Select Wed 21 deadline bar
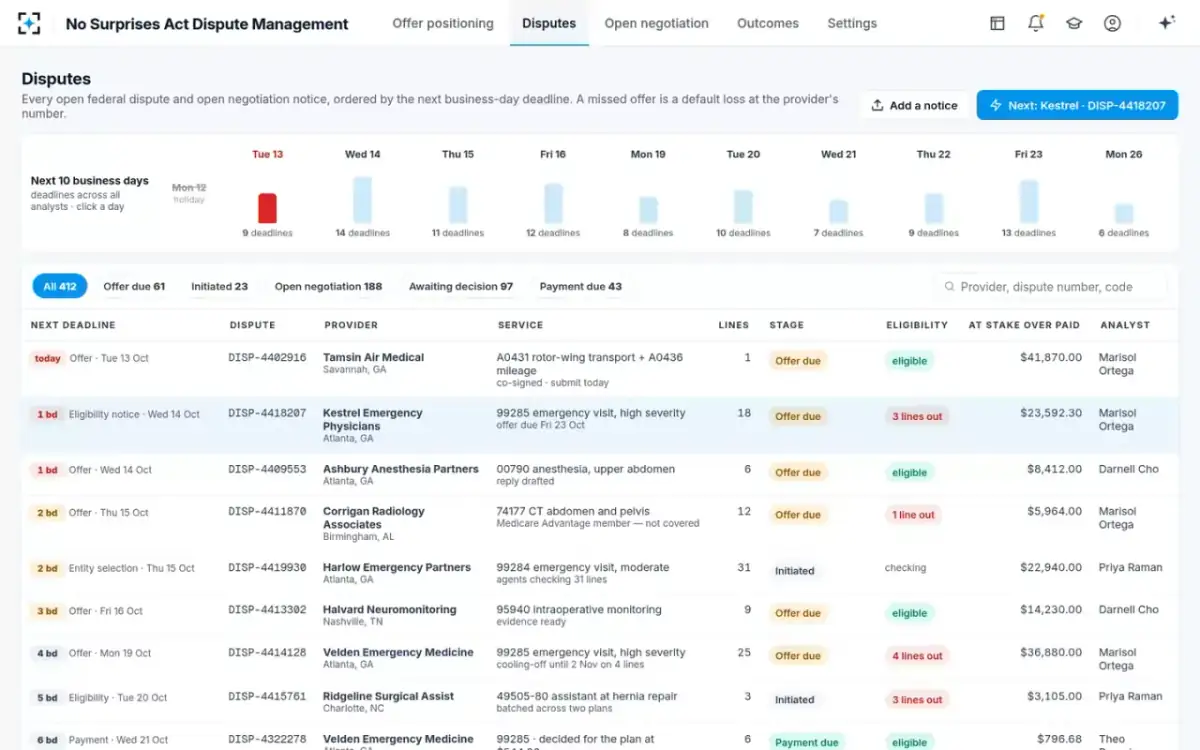The image size is (1200, 750). pos(838,211)
